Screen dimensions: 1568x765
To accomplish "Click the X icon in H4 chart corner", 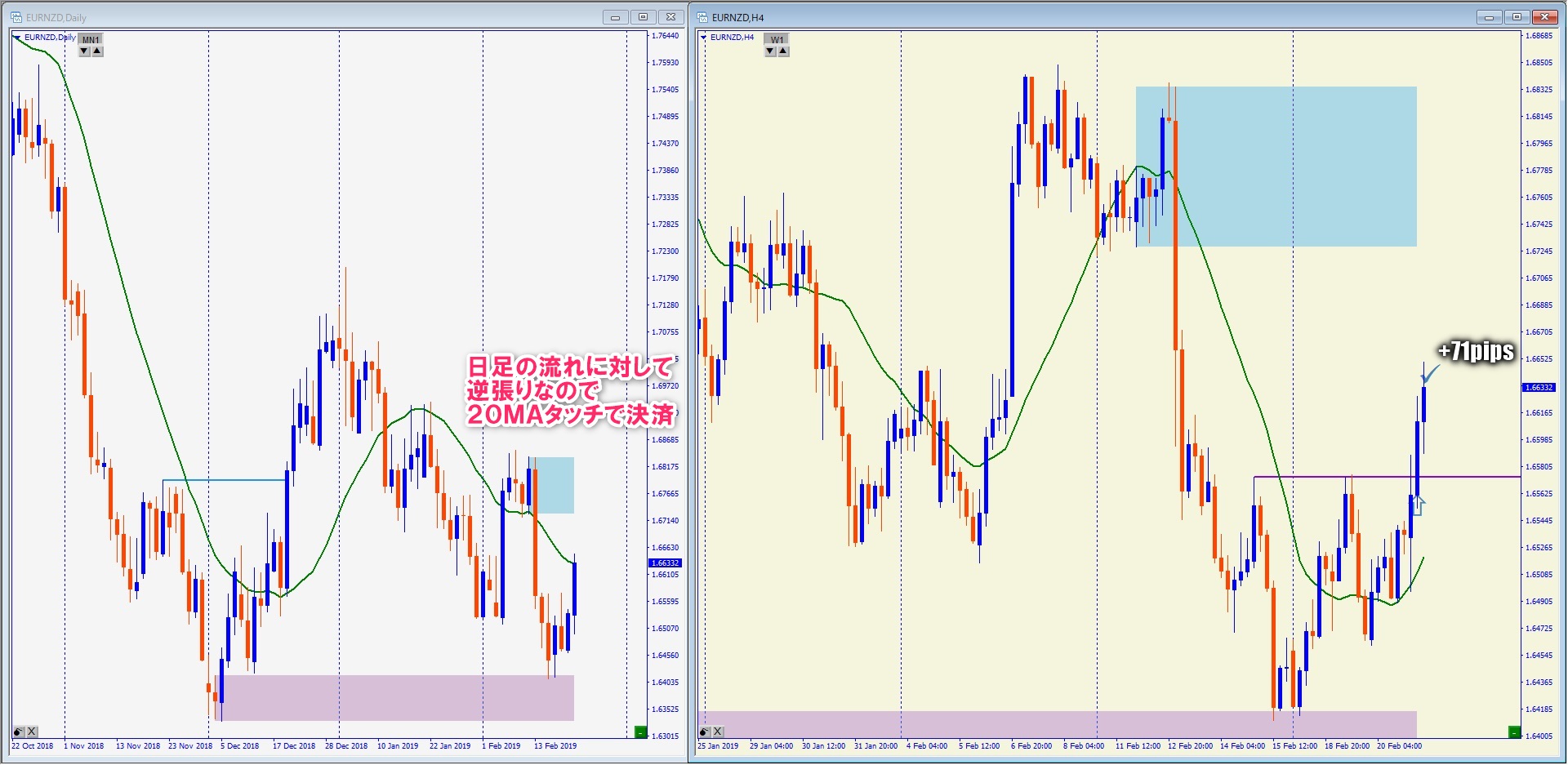I will 718,732.
